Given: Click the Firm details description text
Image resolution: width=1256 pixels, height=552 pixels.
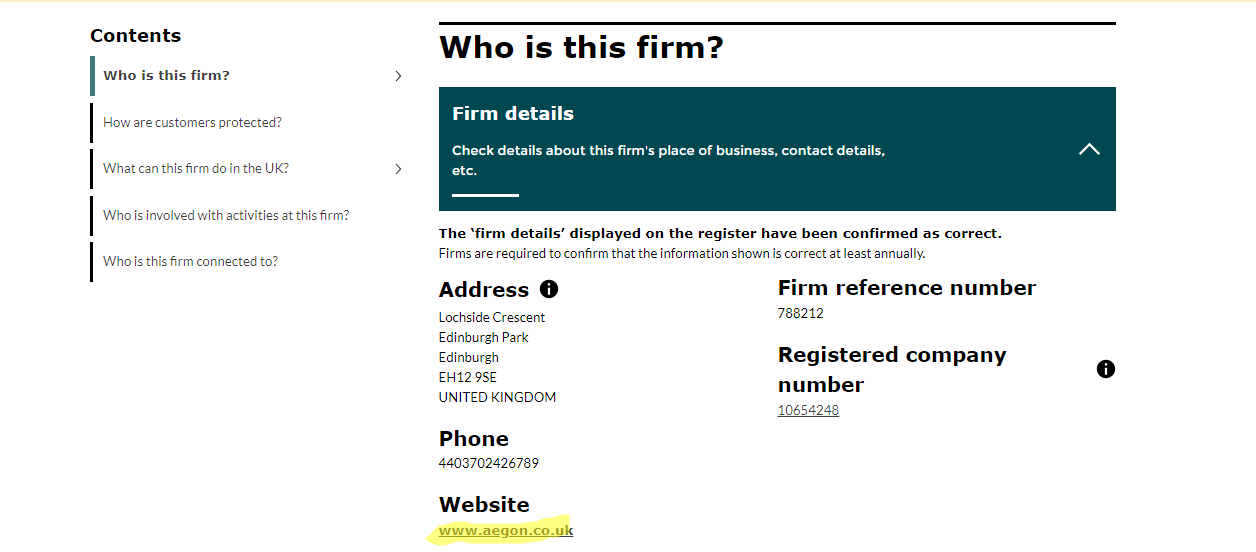Looking at the screenshot, I should click(x=668, y=160).
